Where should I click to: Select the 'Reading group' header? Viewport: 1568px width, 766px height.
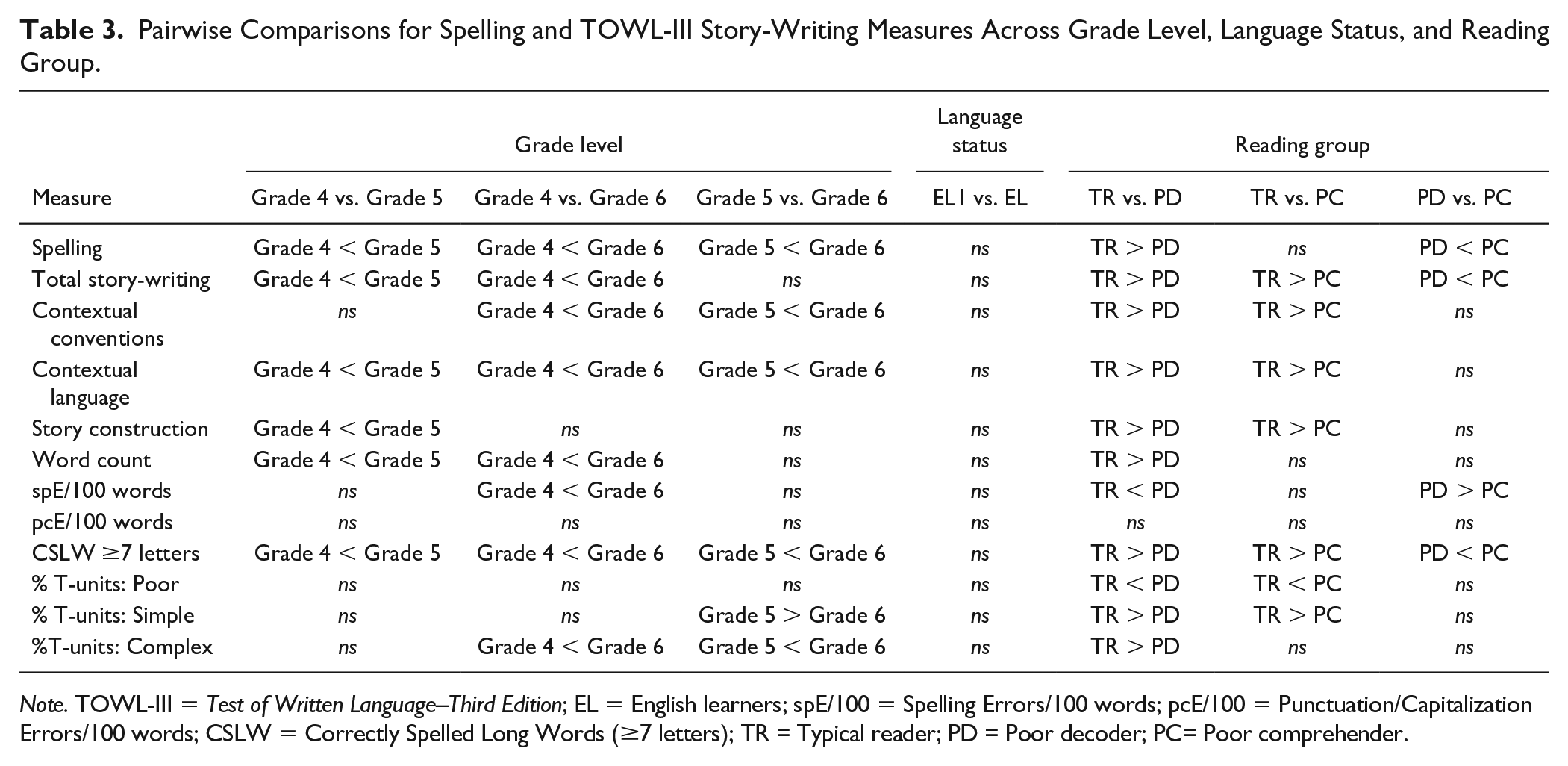[x=1302, y=145]
